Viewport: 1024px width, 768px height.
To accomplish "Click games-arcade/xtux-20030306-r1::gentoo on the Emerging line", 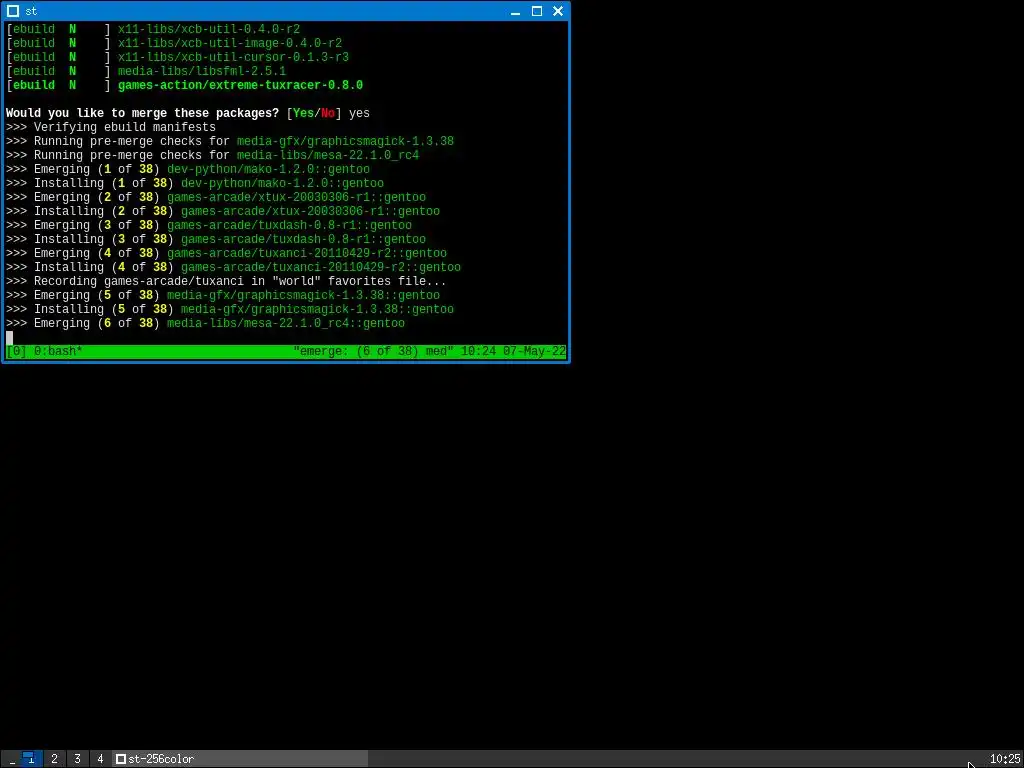I will [x=296, y=197].
